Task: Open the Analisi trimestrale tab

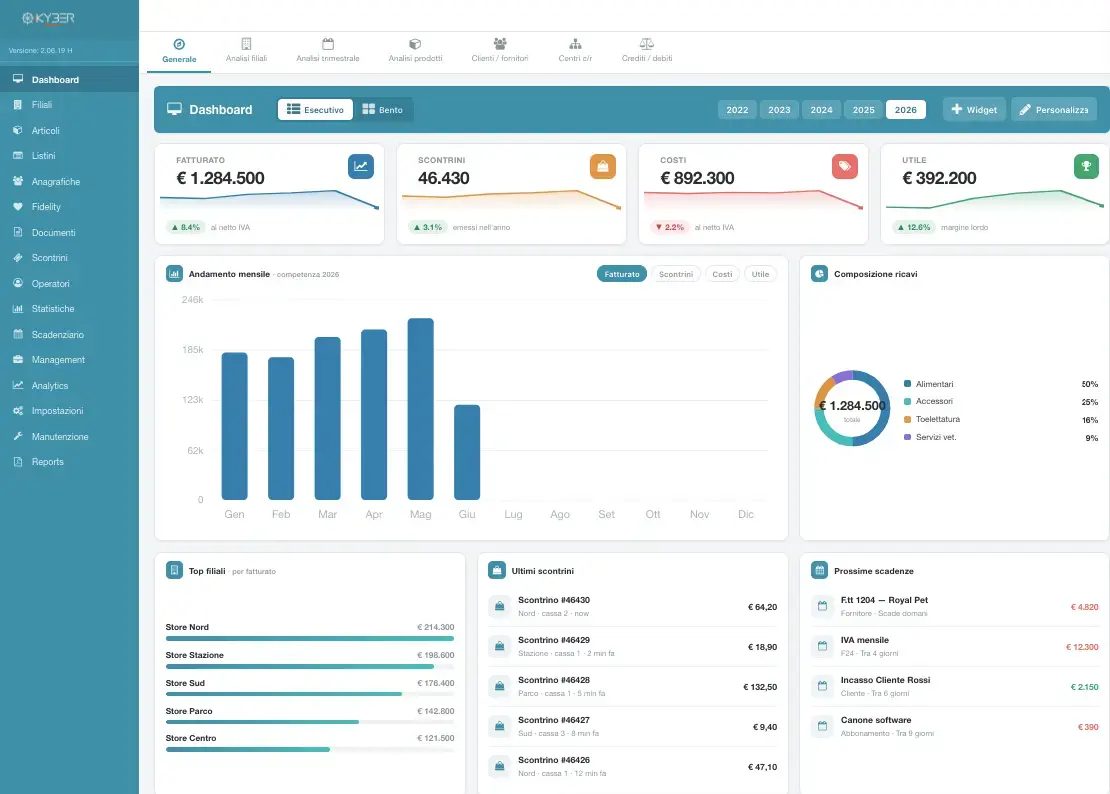Action: pyautogui.click(x=328, y=52)
